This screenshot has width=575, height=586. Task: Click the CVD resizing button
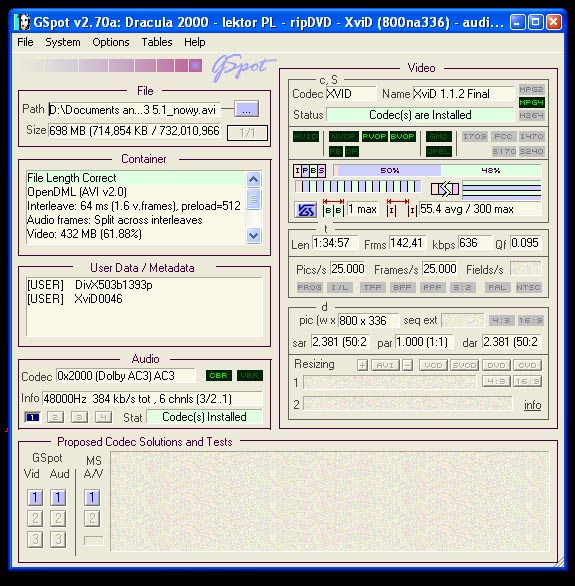527,365
